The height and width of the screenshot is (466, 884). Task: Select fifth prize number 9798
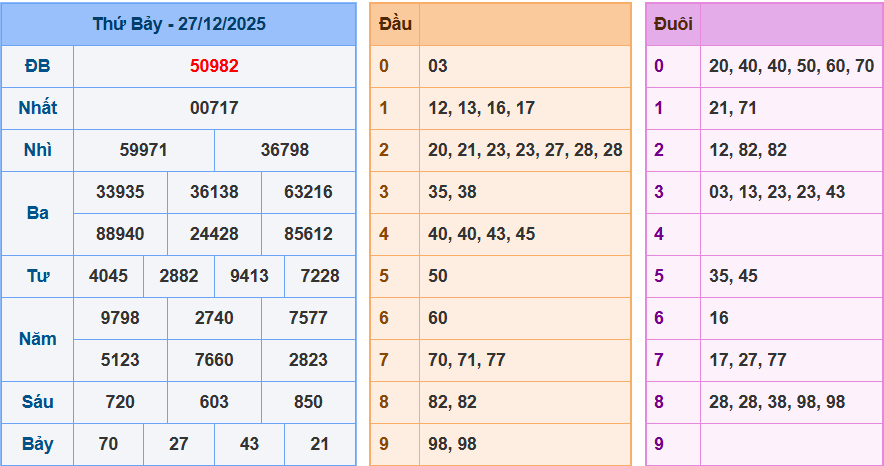(x=120, y=318)
